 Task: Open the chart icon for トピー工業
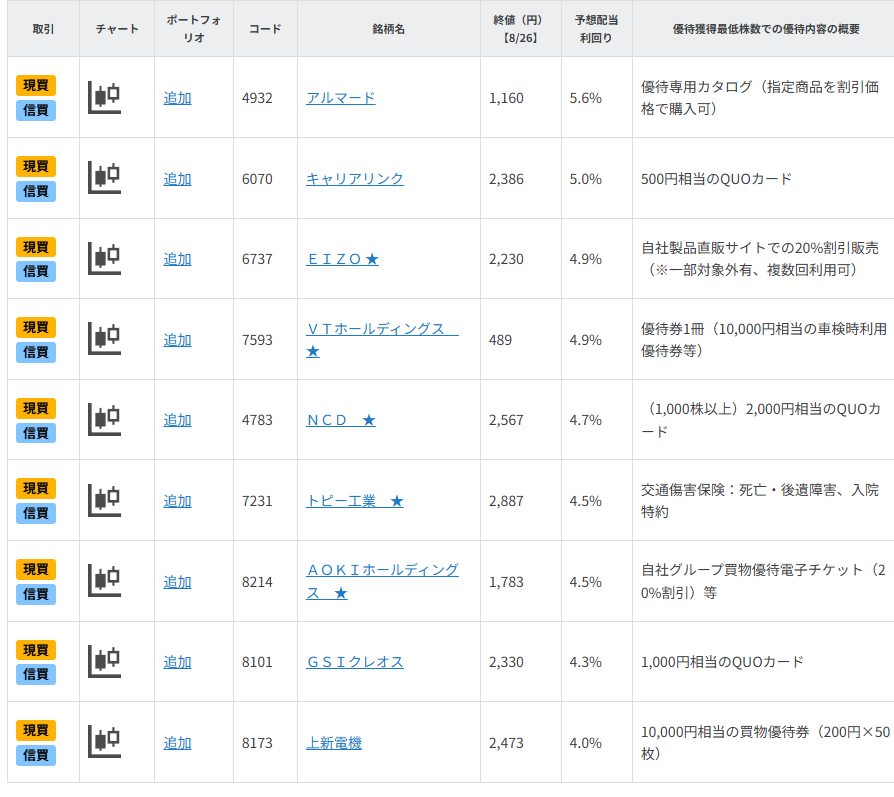(104, 500)
